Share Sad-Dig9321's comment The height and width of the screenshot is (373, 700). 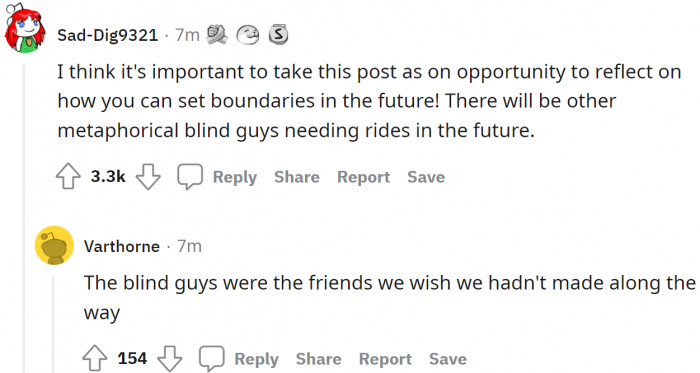point(297,177)
